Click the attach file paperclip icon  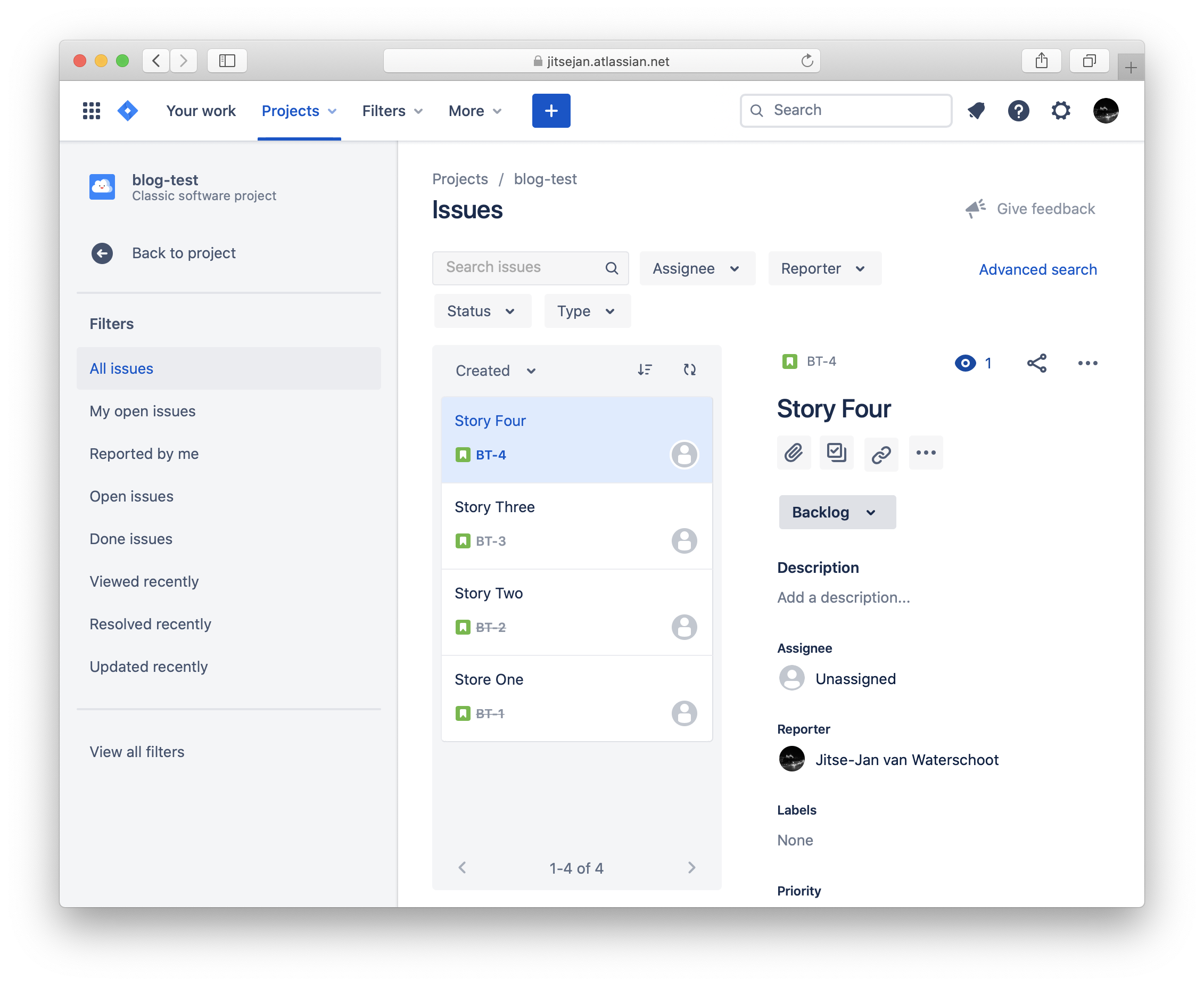click(794, 453)
